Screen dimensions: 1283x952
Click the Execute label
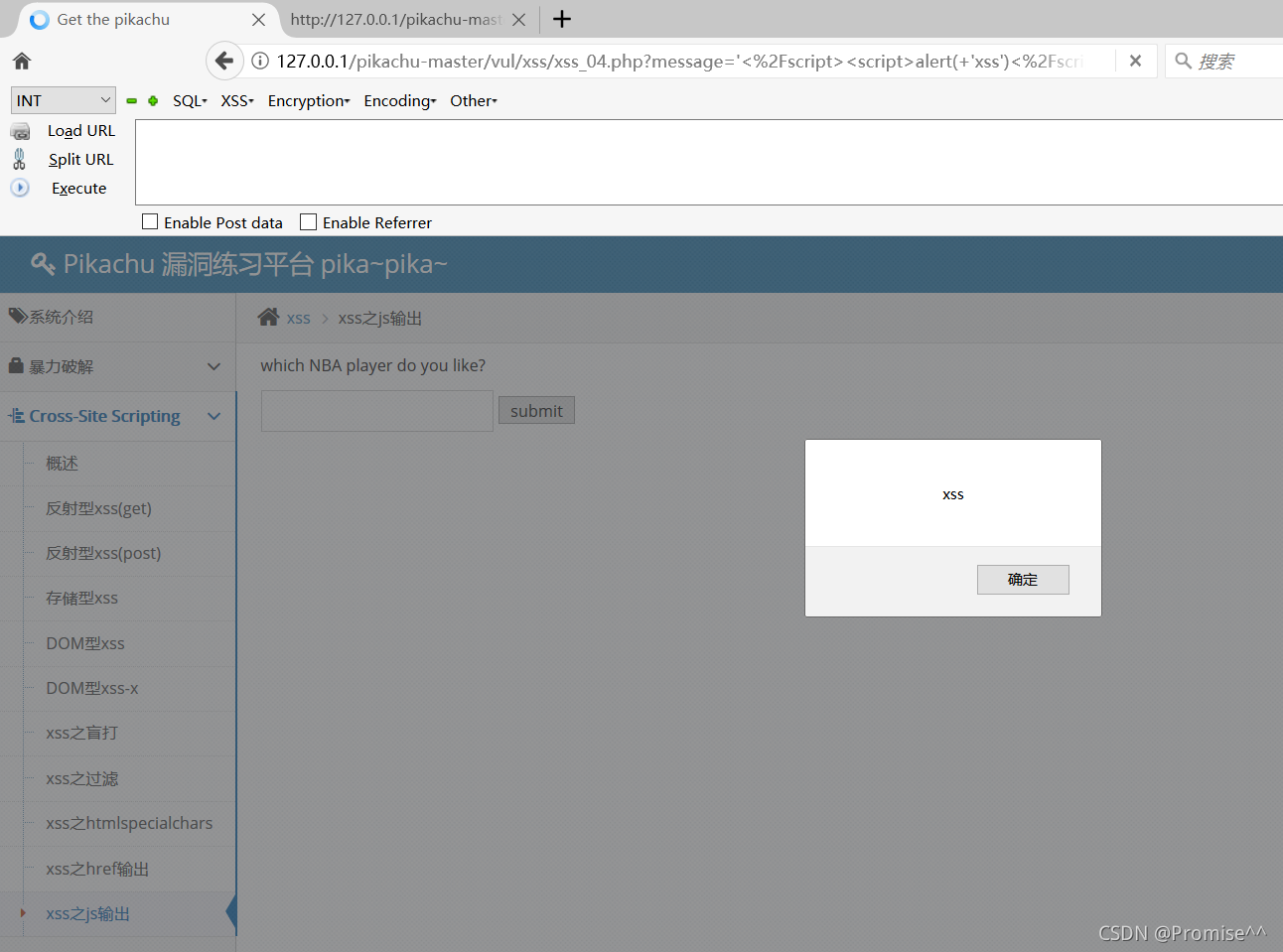point(79,188)
